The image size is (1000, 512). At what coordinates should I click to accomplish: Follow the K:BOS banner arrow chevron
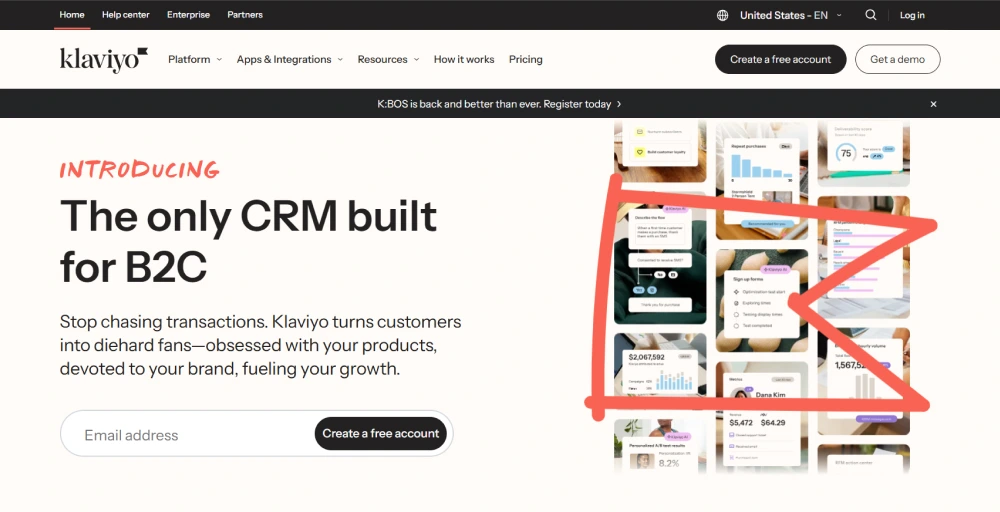(x=619, y=104)
